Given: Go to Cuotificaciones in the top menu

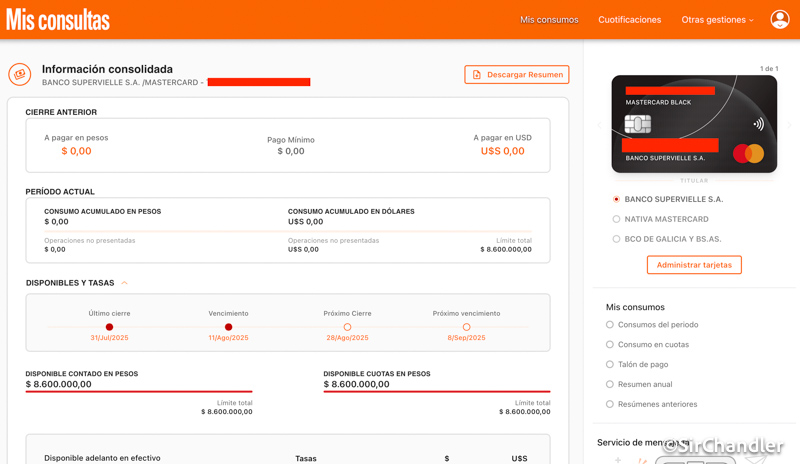Looking at the screenshot, I should pos(629,20).
